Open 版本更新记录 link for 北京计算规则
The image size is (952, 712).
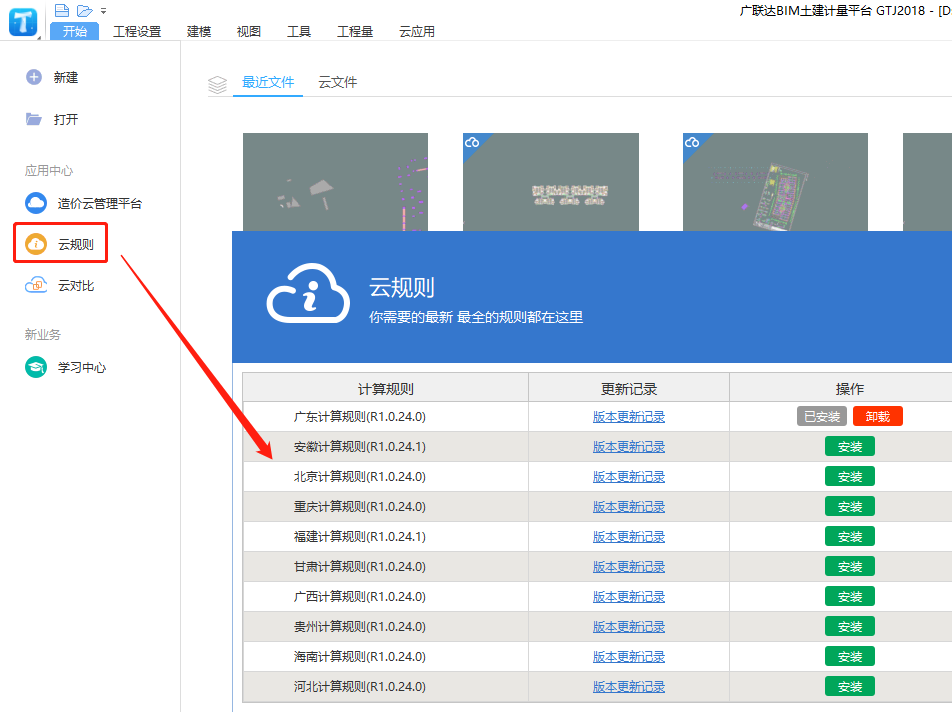click(628, 476)
